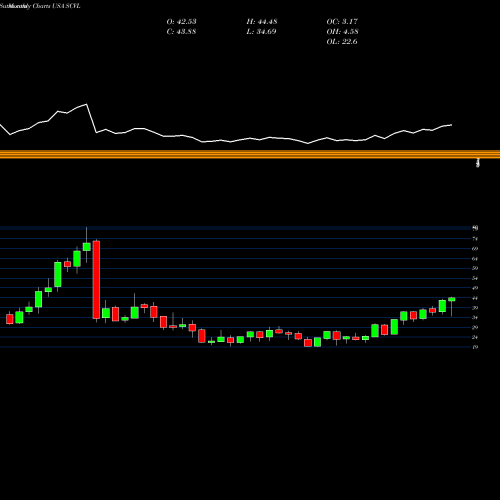Click the 39 price axis label

(475, 308)
